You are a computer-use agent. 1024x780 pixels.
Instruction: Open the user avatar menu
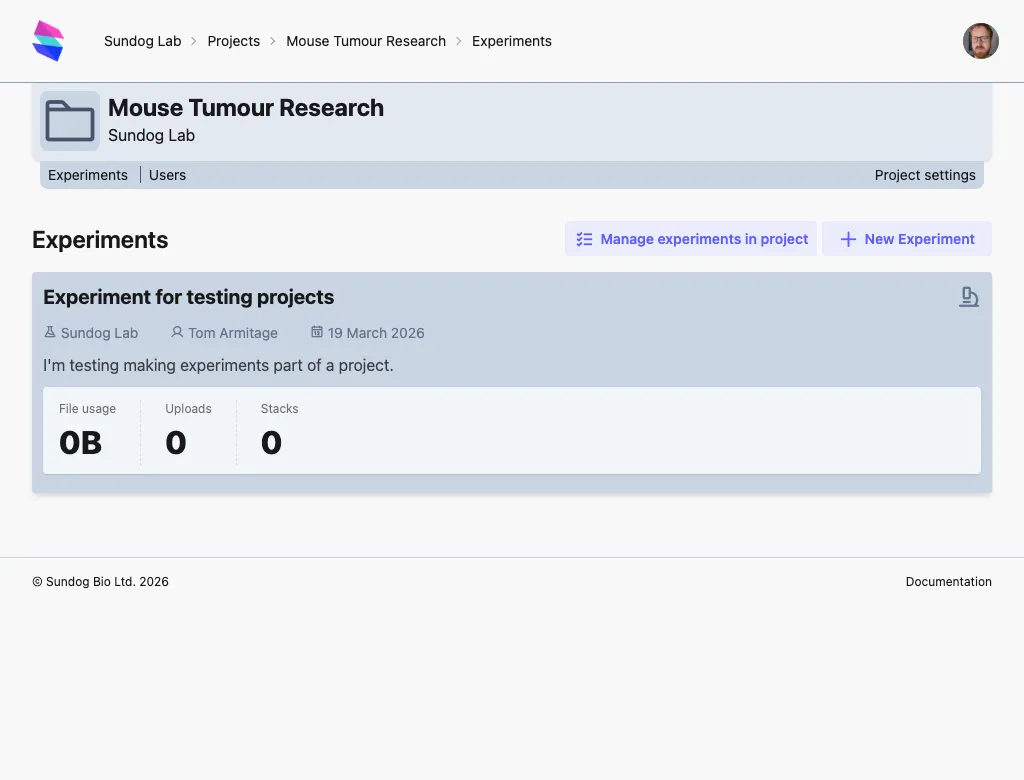tap(980, 41)
